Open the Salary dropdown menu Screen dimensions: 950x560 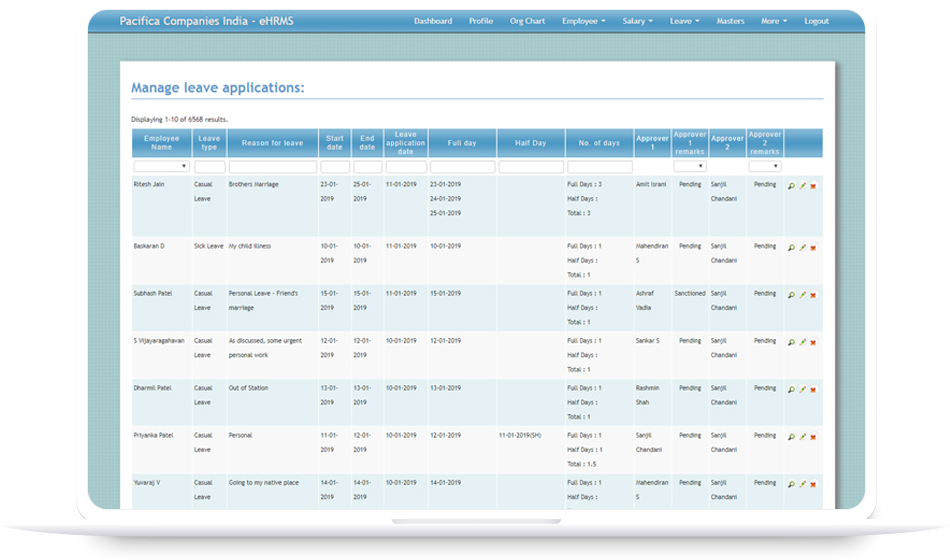click(637, 21)
